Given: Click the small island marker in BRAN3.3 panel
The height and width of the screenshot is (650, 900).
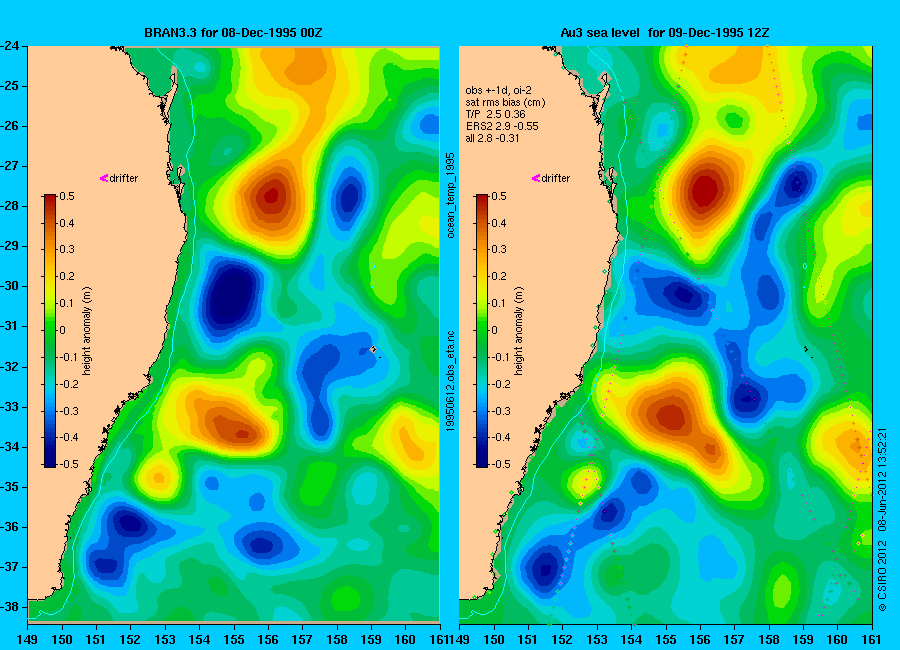Looking at the screenshot, I should [374, 349].
